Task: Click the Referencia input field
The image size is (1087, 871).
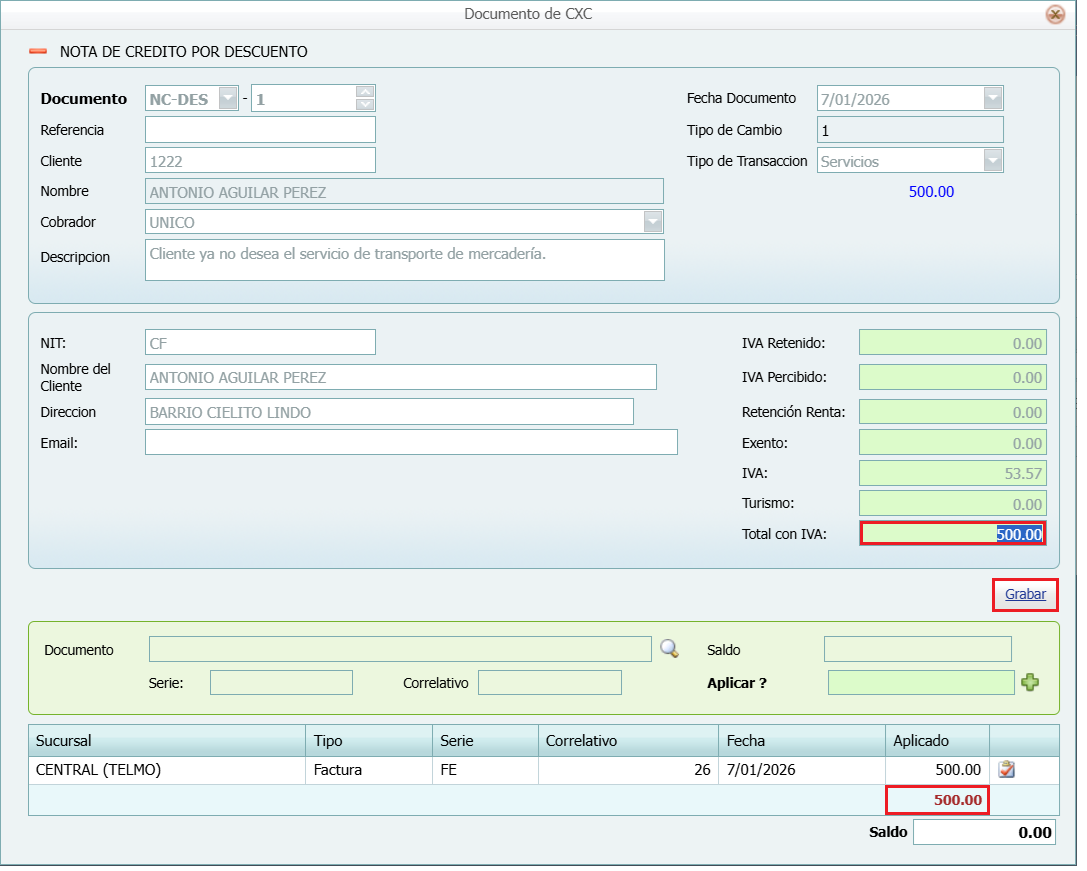Action: pos(260,130)
